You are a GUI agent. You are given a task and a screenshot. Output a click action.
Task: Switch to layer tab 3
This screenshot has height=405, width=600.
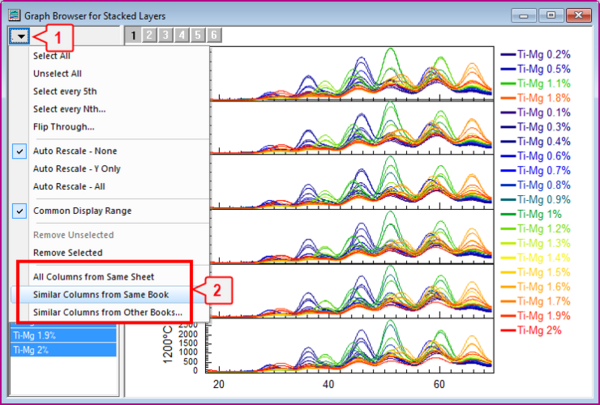(165, 35)
